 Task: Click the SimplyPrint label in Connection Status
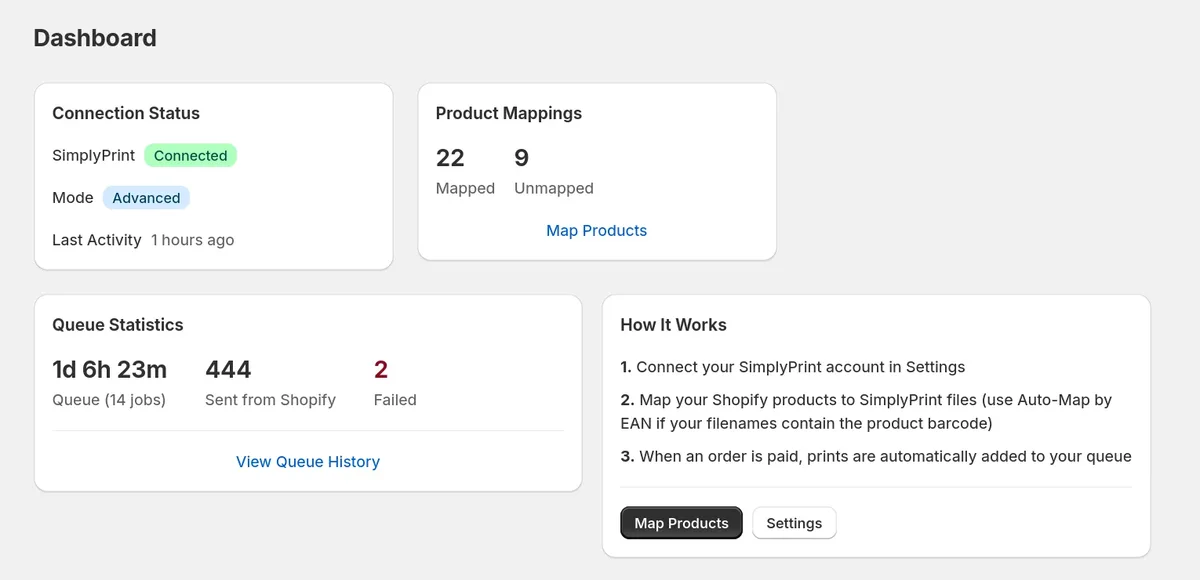click(x=94, y=156)
